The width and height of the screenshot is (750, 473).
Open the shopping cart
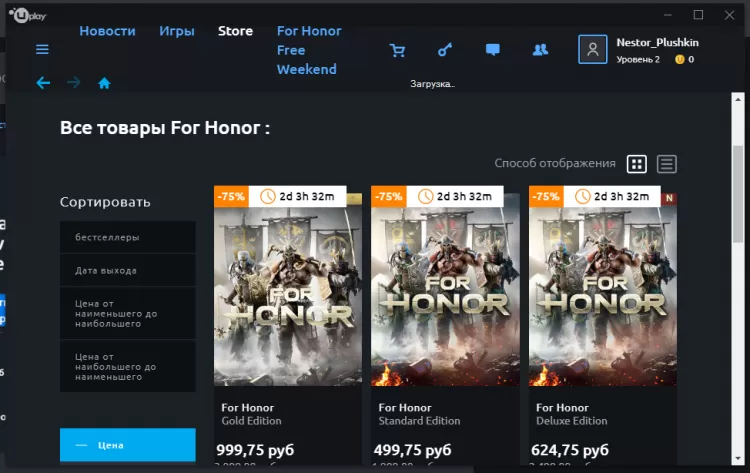click(397, 50)
